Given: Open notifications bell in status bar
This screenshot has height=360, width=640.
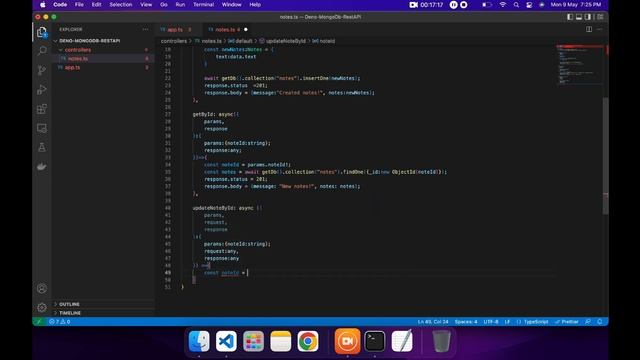Looking at the screenshot, I should click(600, 322).
